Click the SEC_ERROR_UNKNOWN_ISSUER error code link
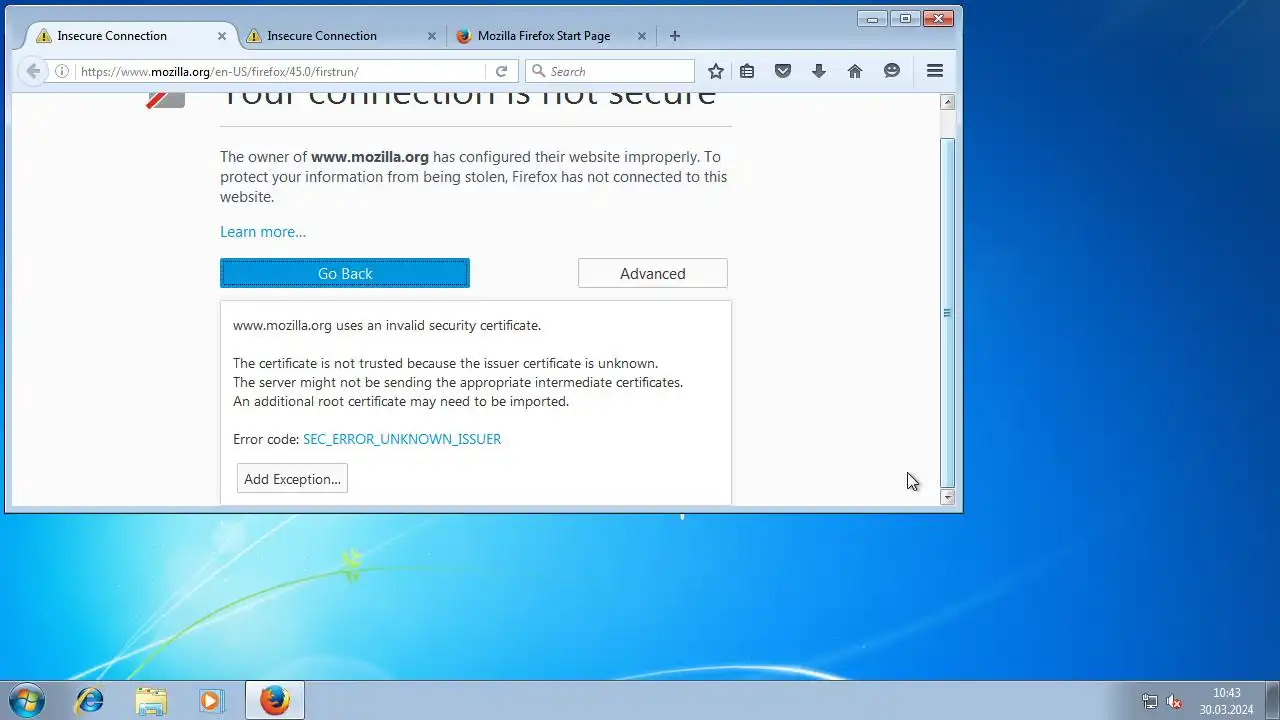The width and height of the screenshot is (1280, 720). click(402, 439)
